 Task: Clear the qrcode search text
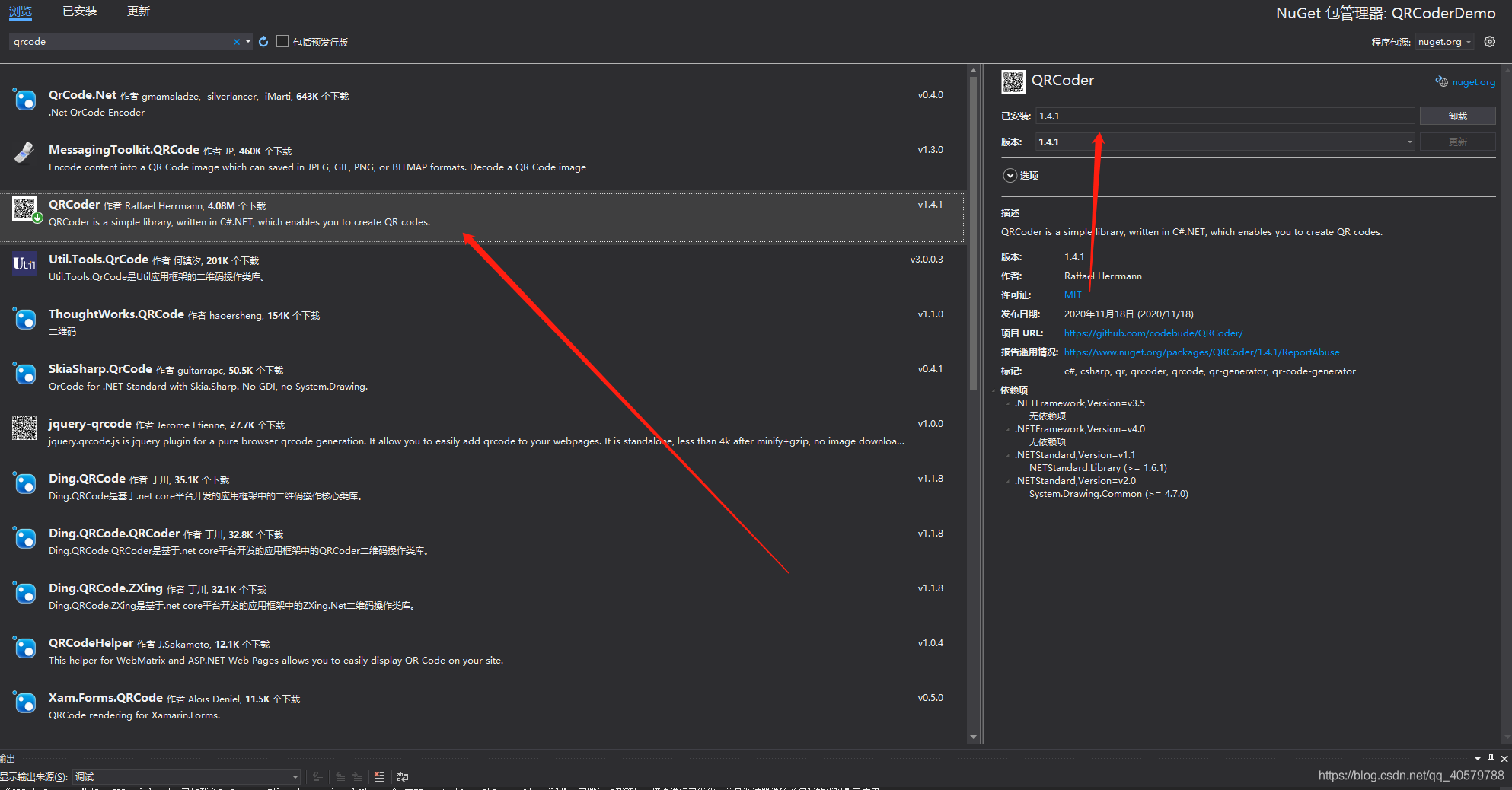(236, 42)
